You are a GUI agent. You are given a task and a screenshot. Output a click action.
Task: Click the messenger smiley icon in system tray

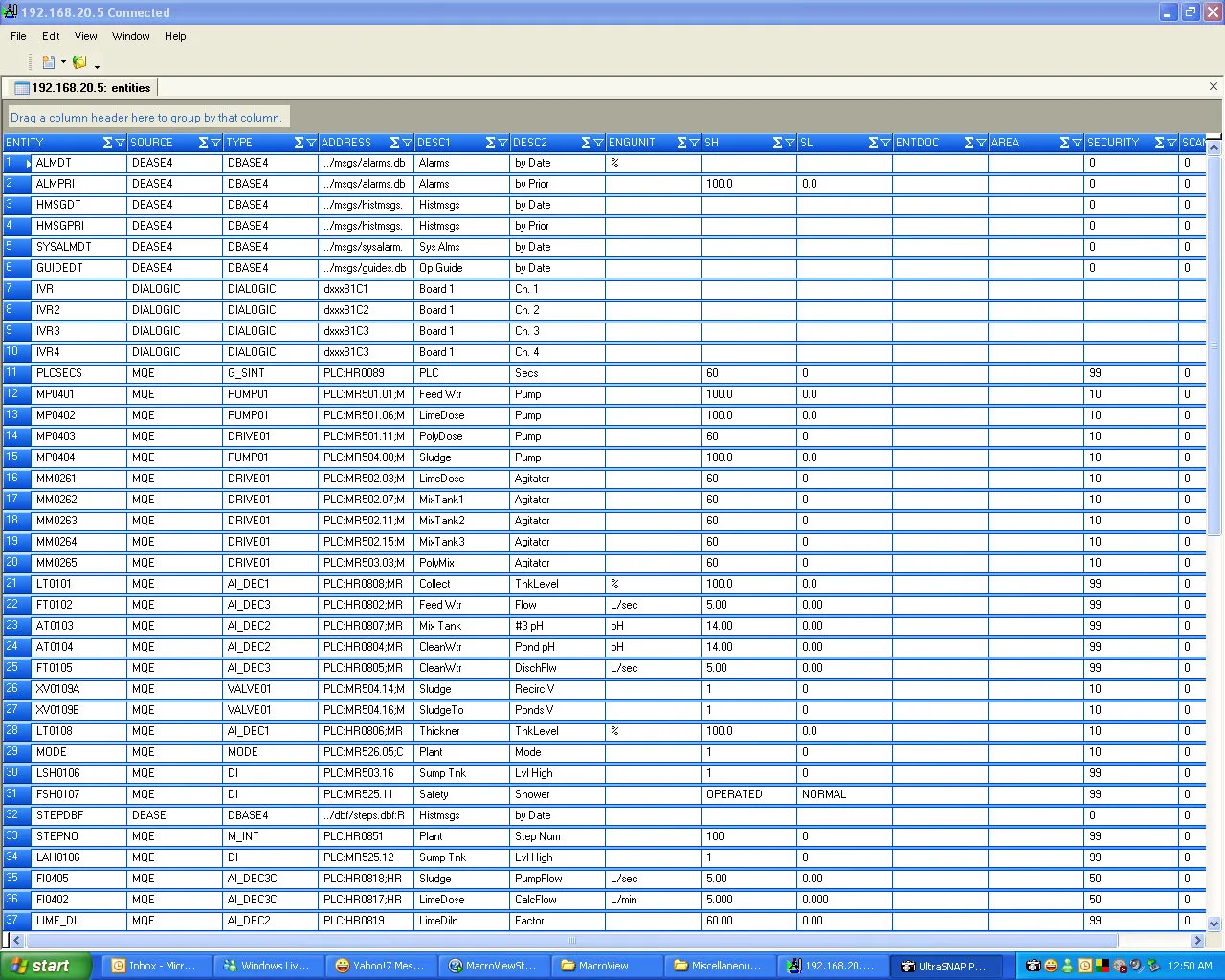coord(1051,966)
